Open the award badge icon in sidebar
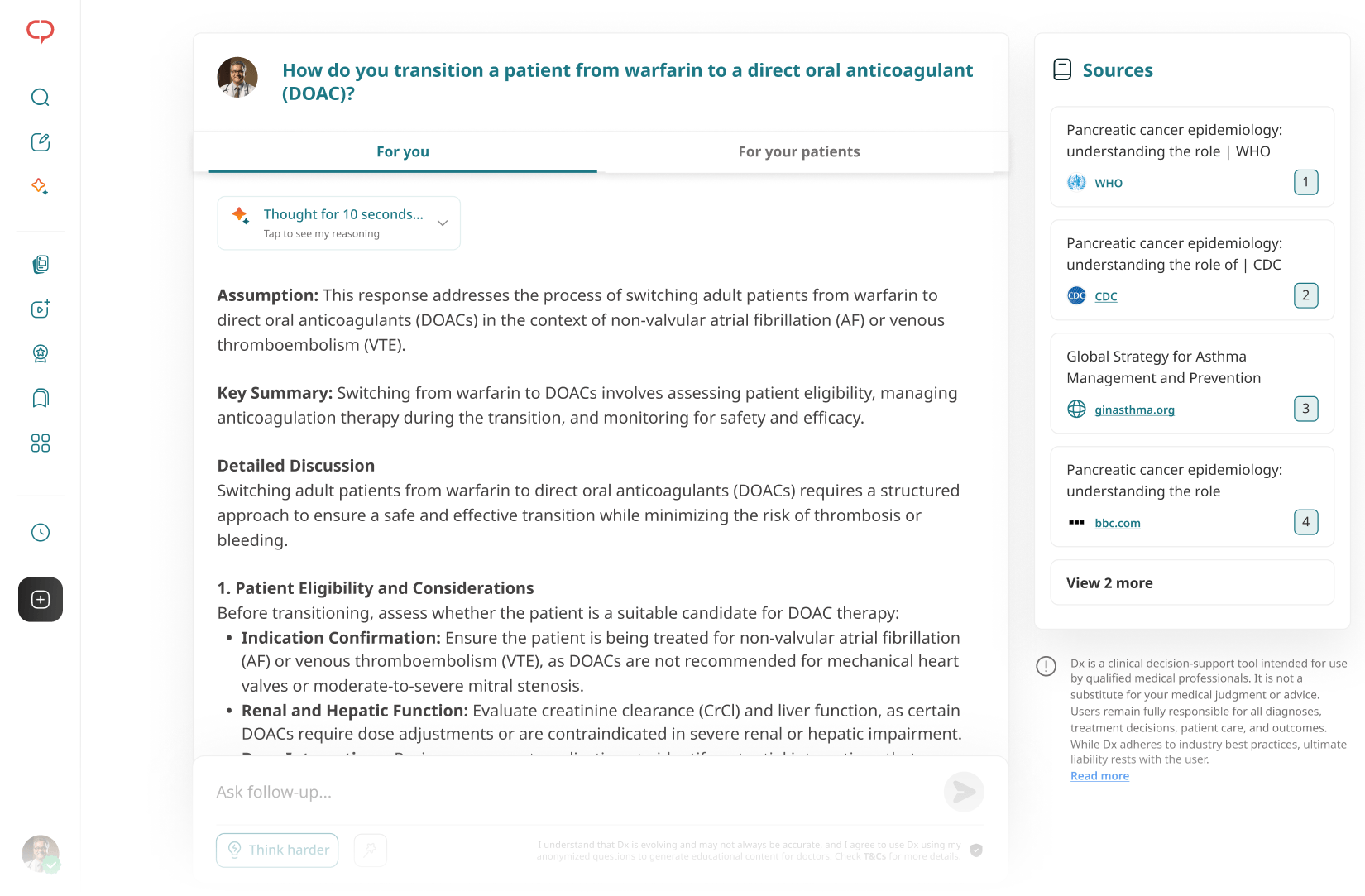This screenshot has width=1365, height=896. click(x=41, y=354)
